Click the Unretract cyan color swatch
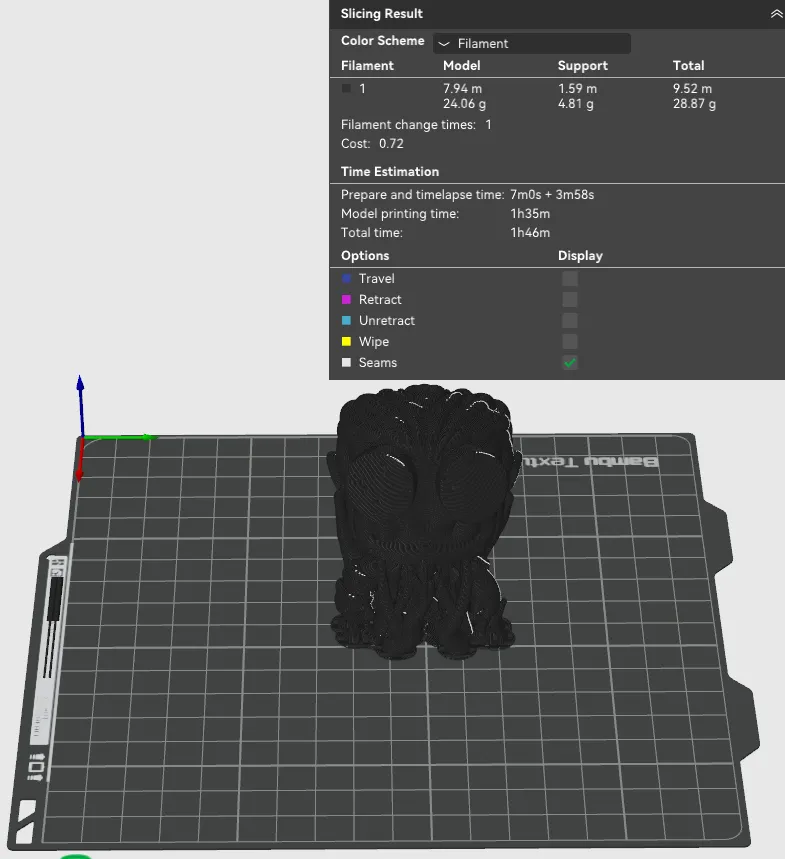Screen dimensions: 785x859 [346, 320]
